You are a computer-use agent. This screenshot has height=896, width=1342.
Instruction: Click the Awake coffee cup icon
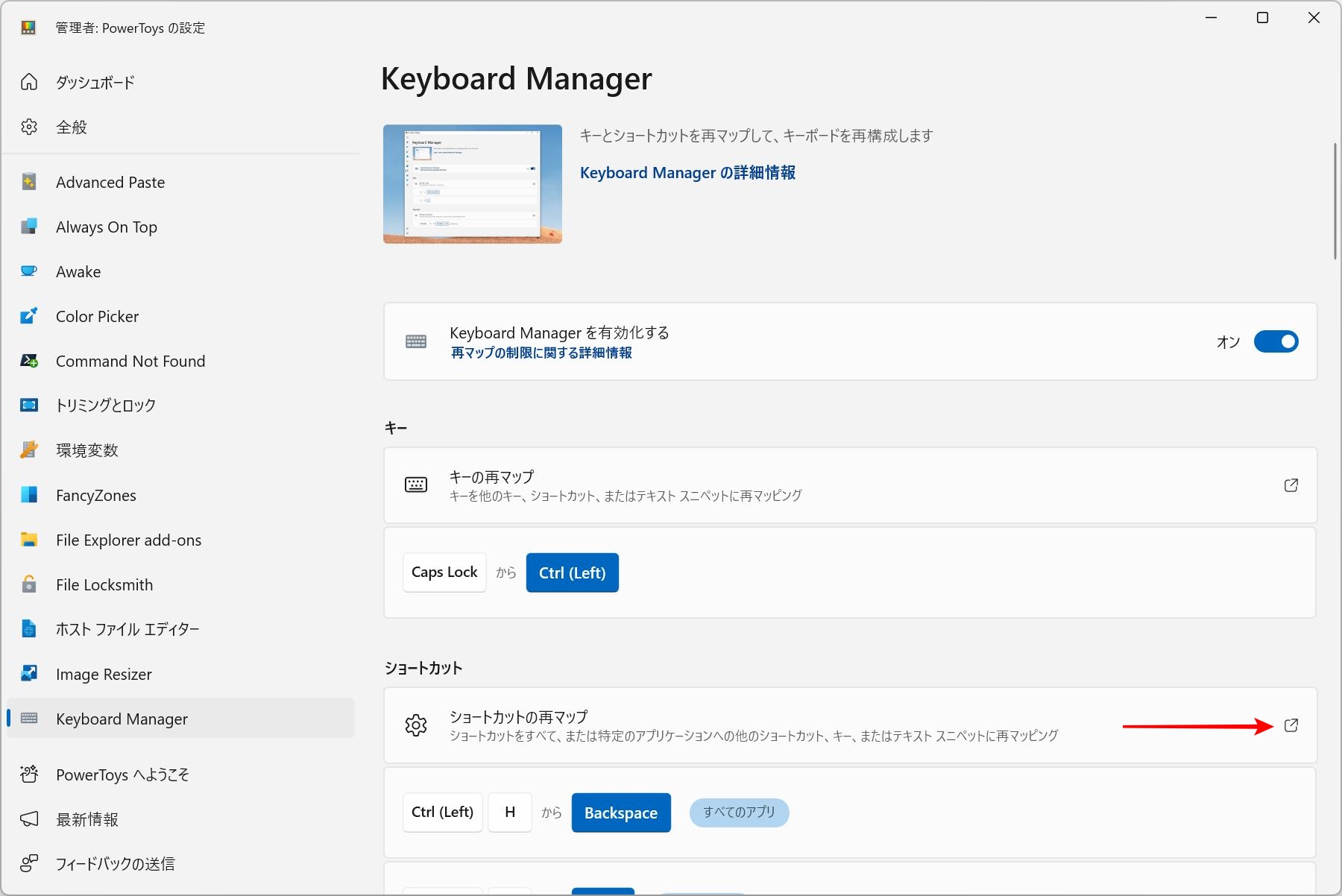[x=29, y=271]
